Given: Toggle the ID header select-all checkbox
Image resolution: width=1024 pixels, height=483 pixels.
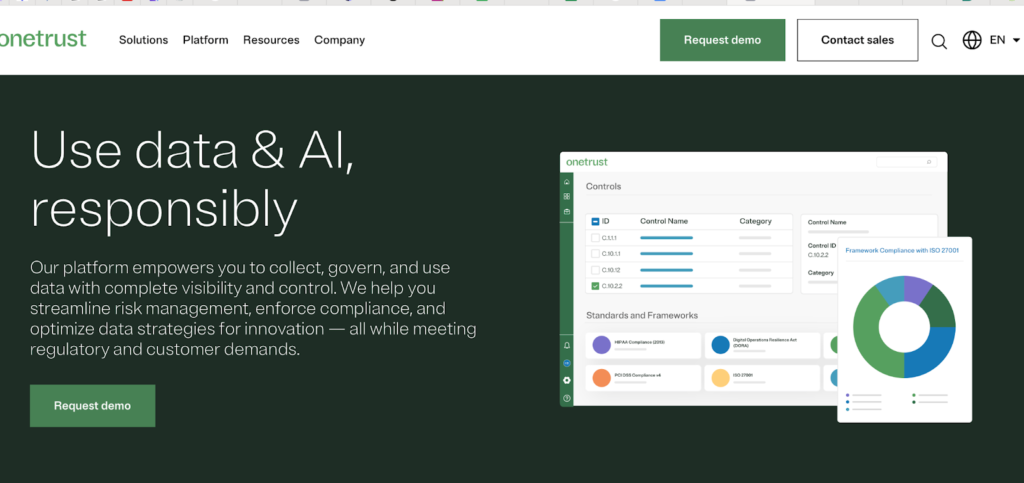Looking at the screenshot, I should [595, 221].
